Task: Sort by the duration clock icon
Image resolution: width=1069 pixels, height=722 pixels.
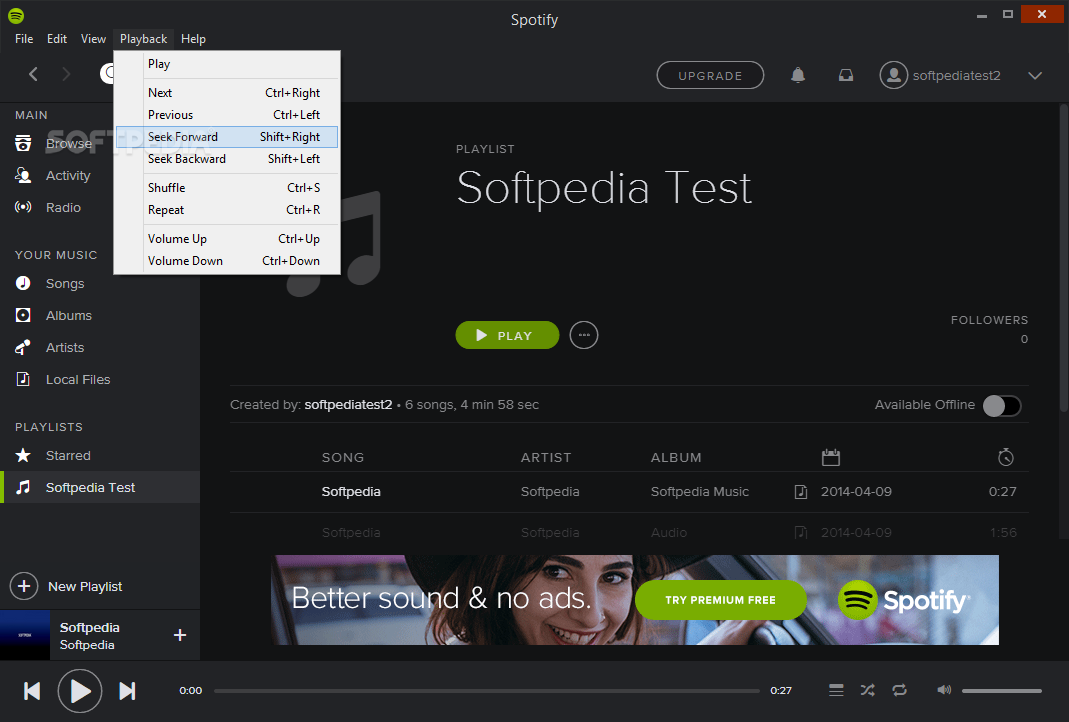Action: pos(1006,457)
